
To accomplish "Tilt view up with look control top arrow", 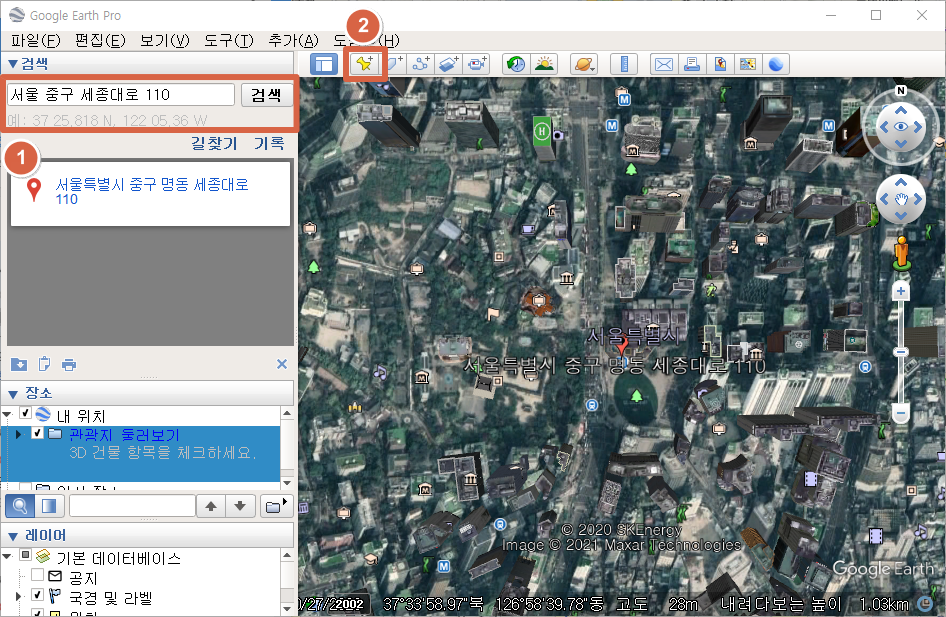I will tap(901, 110).
